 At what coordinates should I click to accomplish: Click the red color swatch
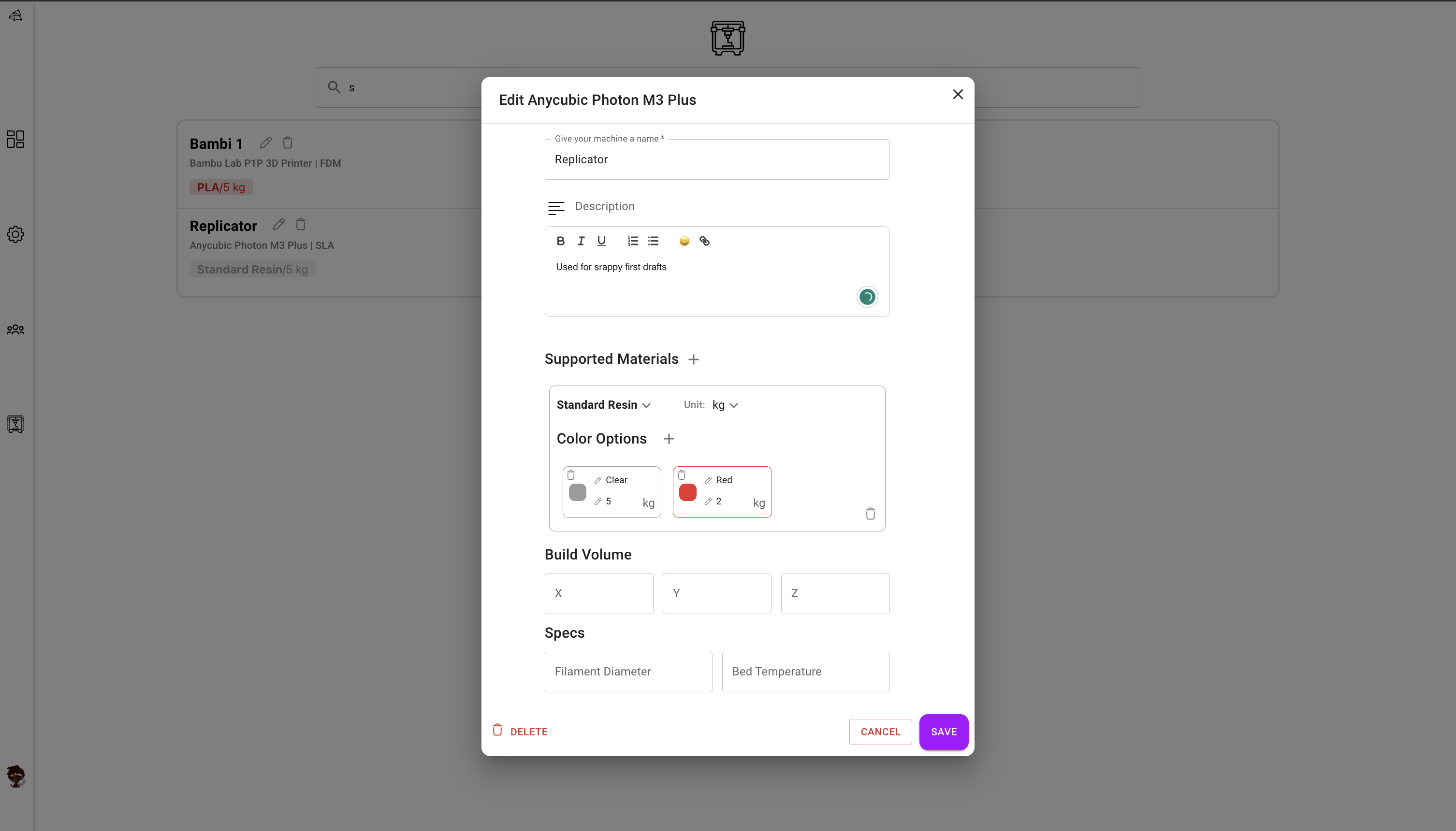[x=687, y=492]
